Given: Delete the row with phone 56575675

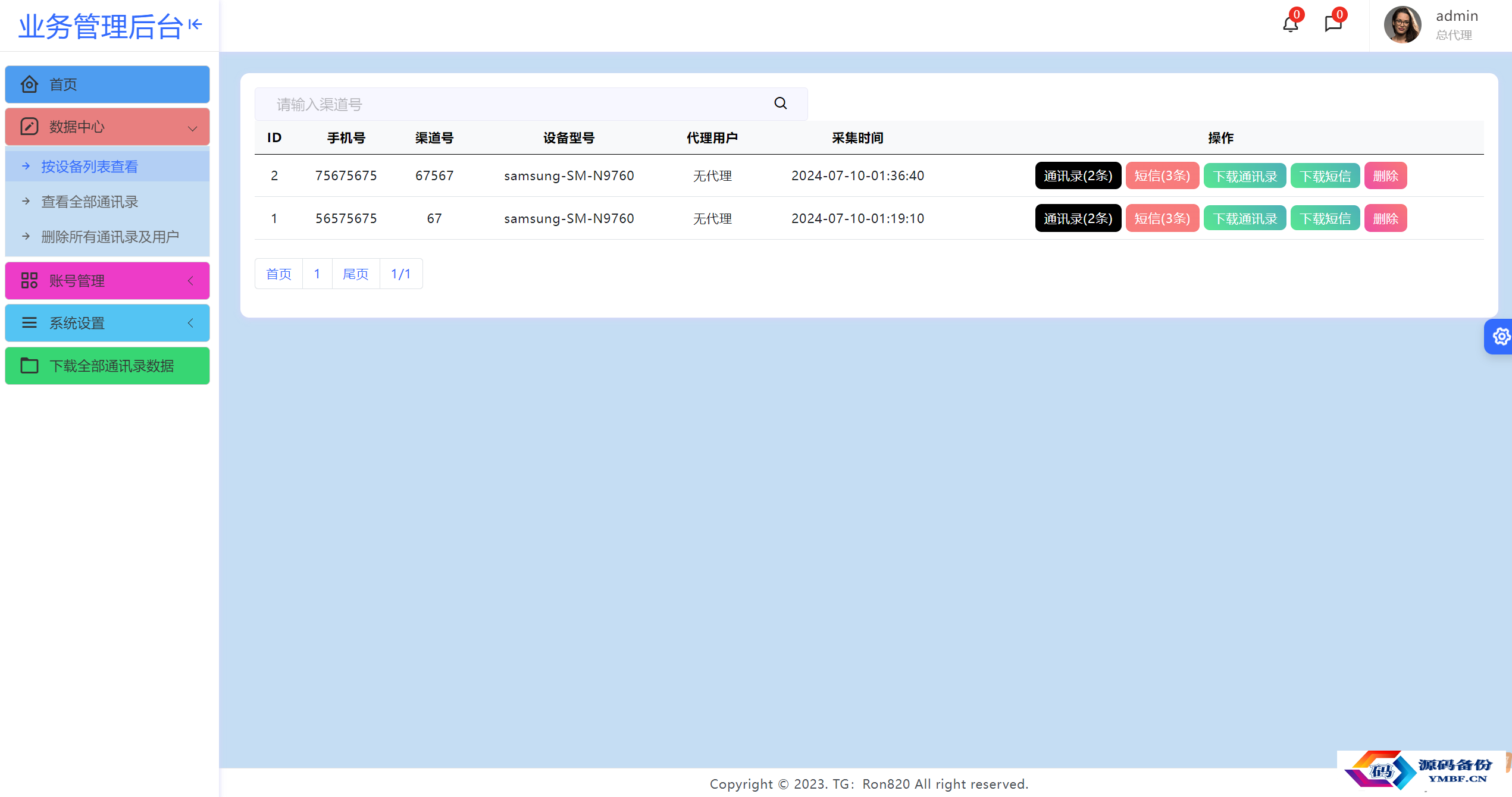Looking at the screenshot, I should tap(1385, 218).
